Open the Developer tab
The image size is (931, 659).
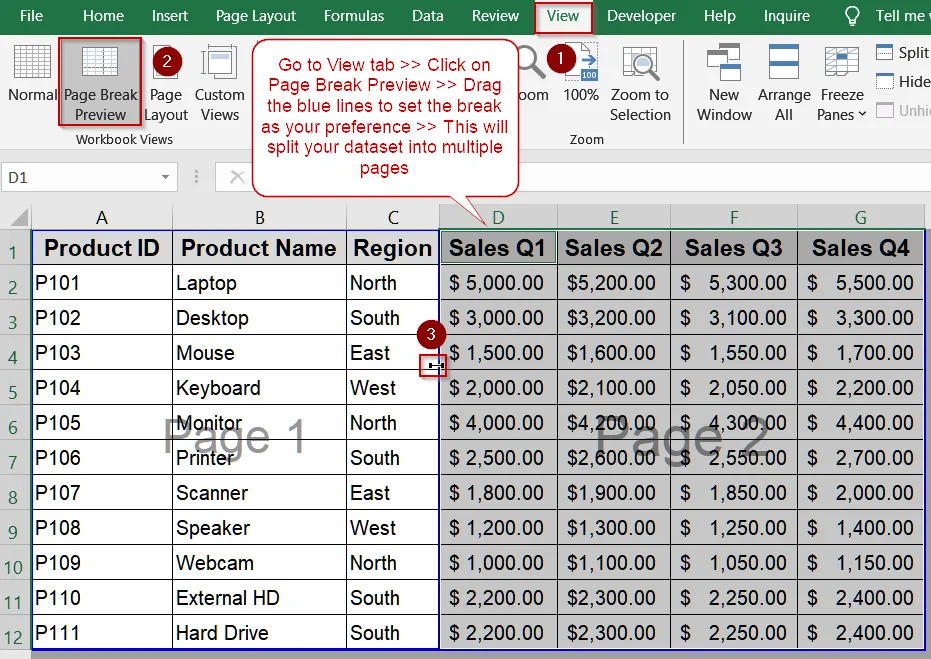641,16
